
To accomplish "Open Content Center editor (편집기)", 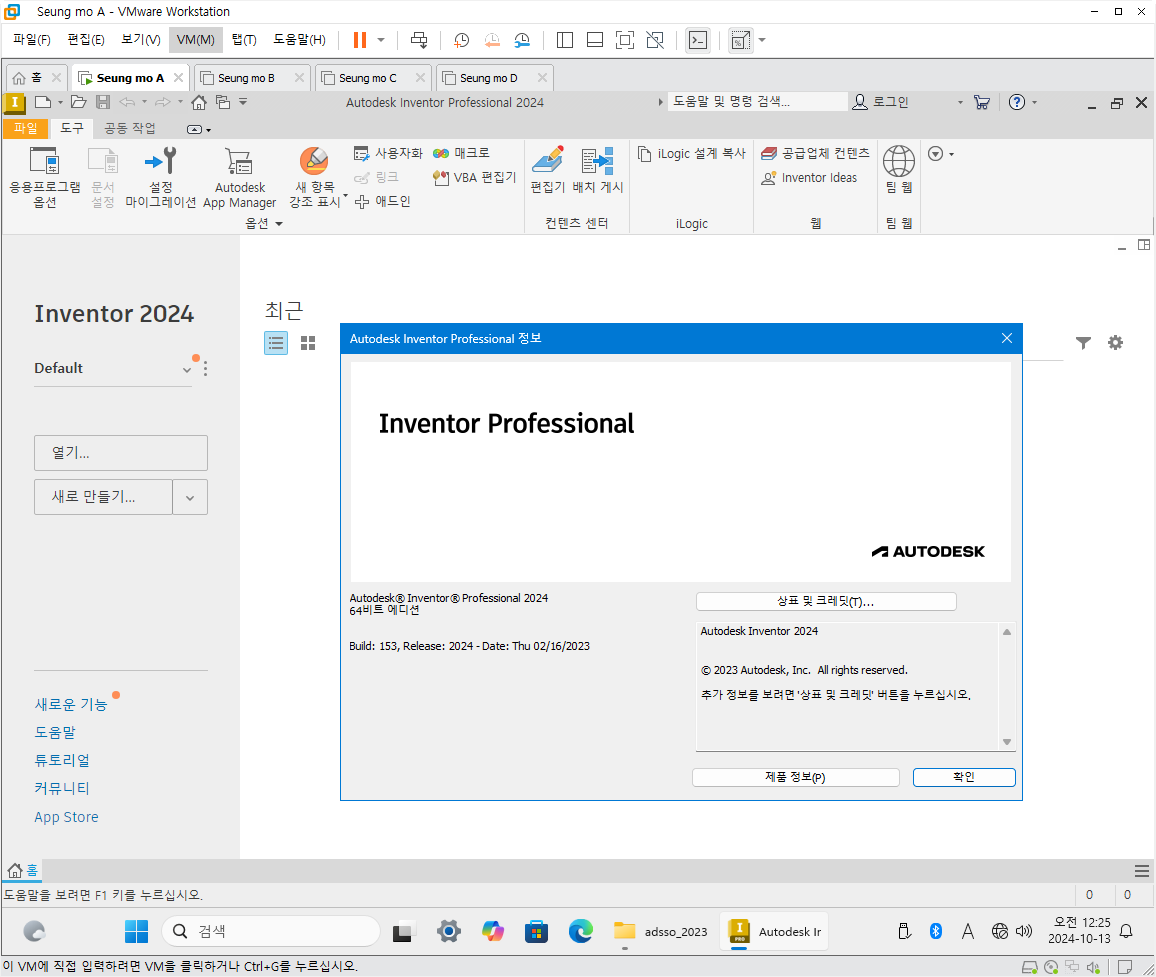I will pyautogui.click(x=548, y=170).
